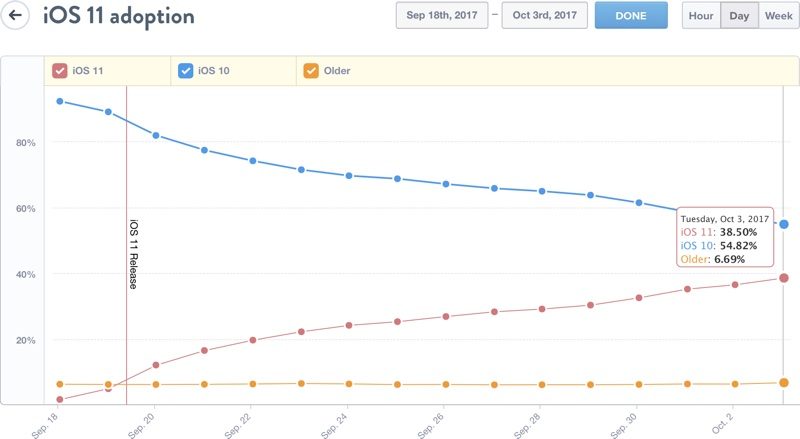The height and width of the screenshot is (439, 800).
Task: Uncheck the Older series checkbox
Action: tap(310, 71)
